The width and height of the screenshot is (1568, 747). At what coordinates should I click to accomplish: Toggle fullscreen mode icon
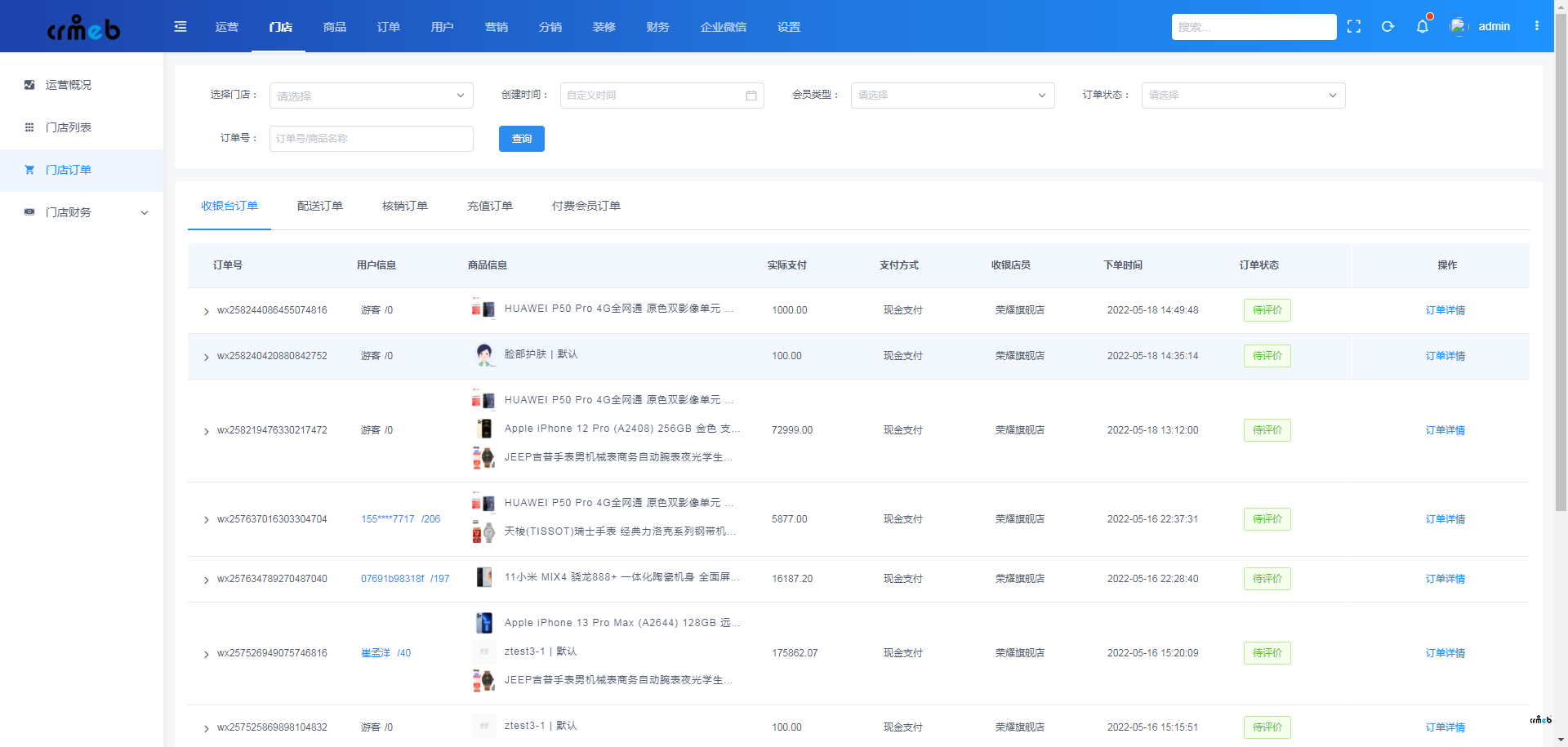tap(1354, 26)
